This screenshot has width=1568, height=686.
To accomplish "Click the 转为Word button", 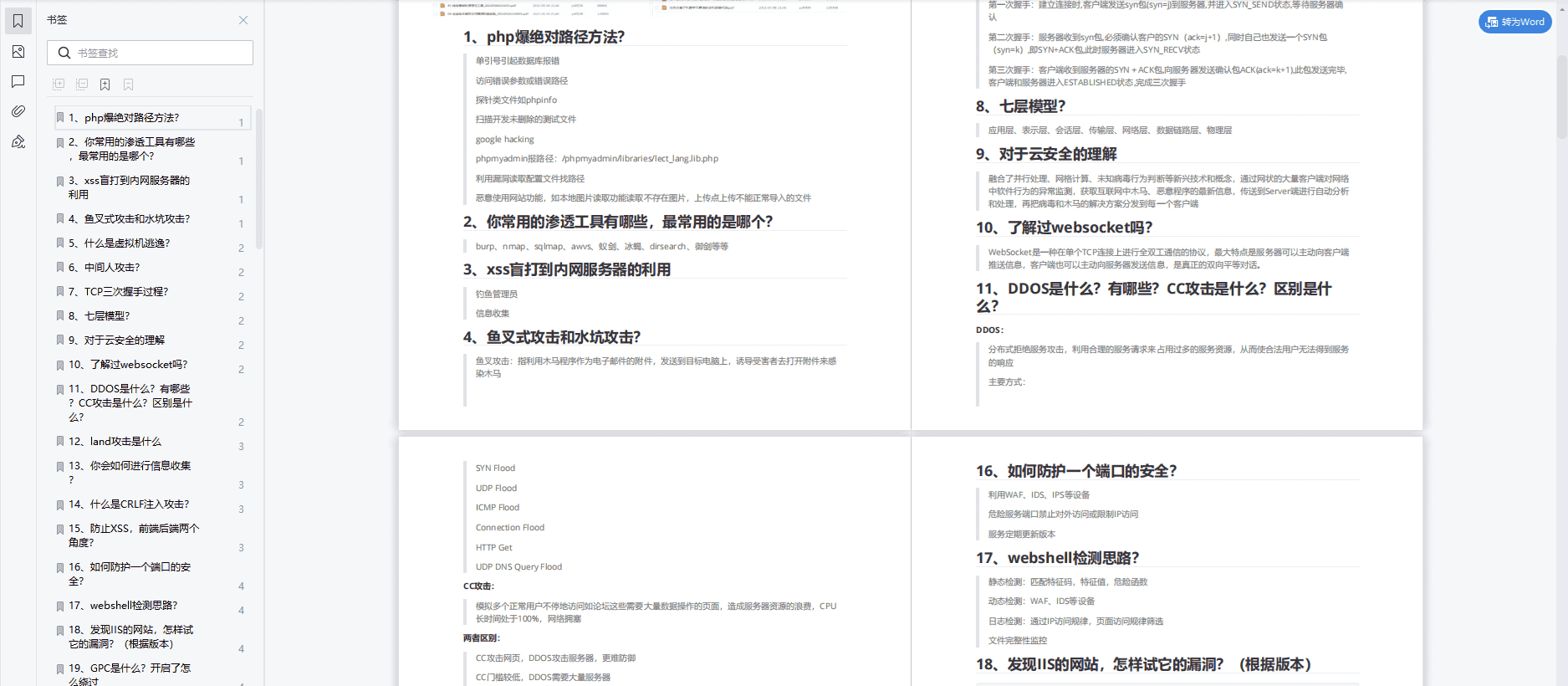I will click(1515, 22).
